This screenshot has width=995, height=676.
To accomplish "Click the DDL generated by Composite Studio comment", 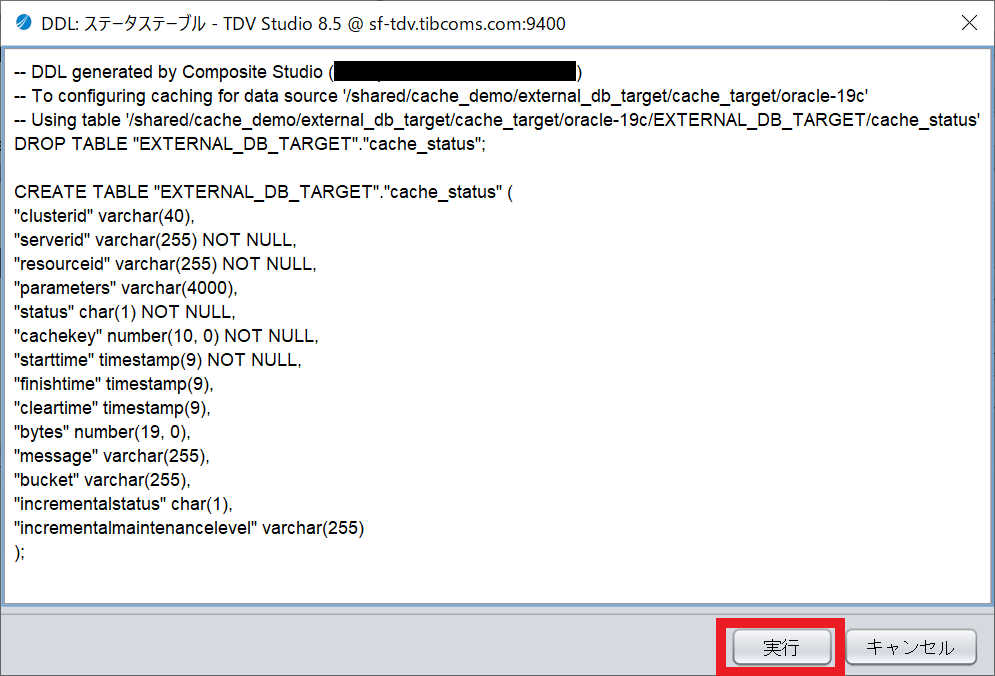I will point(298,72).
